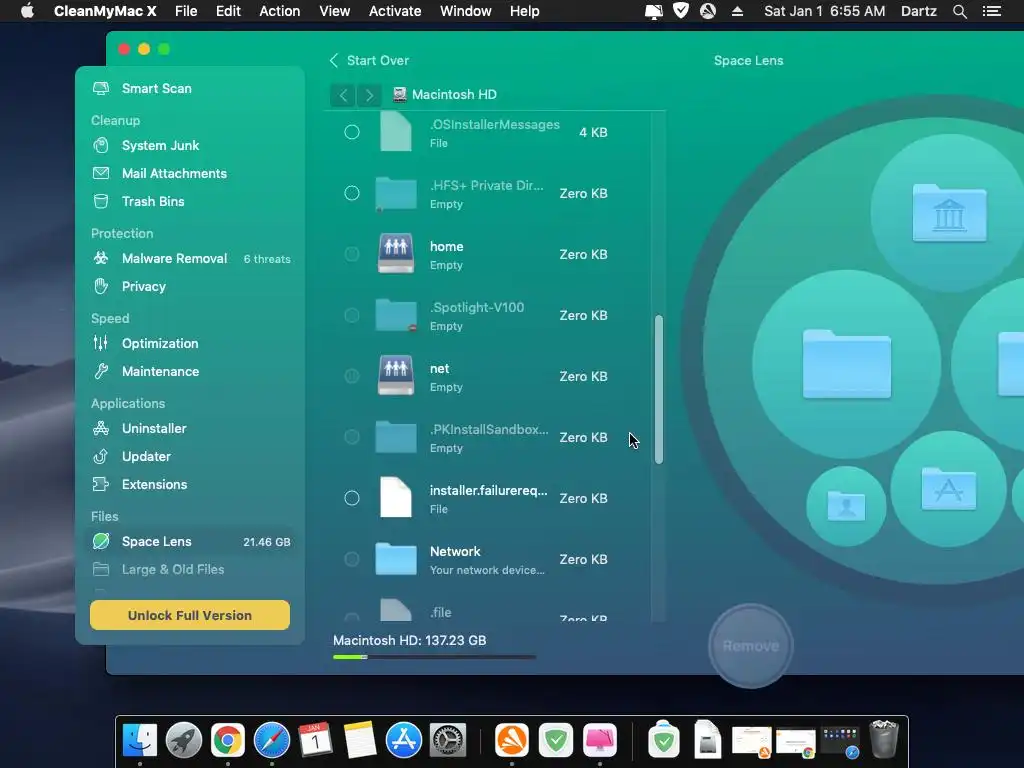Click the installer.failurereq file icon
Screen dimensions: 1024x768
pyautogui.click(x=396, y=498)
